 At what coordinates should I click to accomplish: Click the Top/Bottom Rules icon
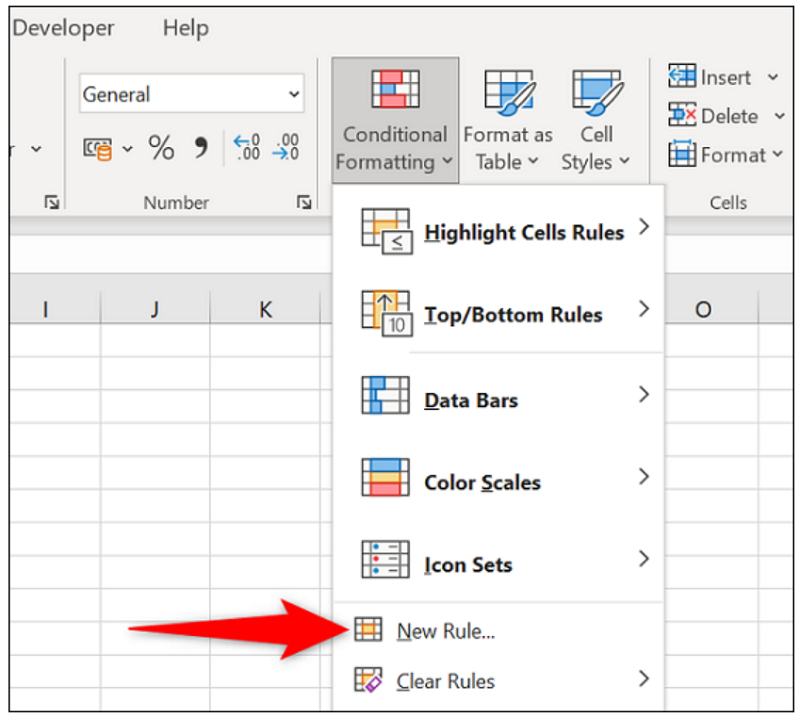(386, 313)
